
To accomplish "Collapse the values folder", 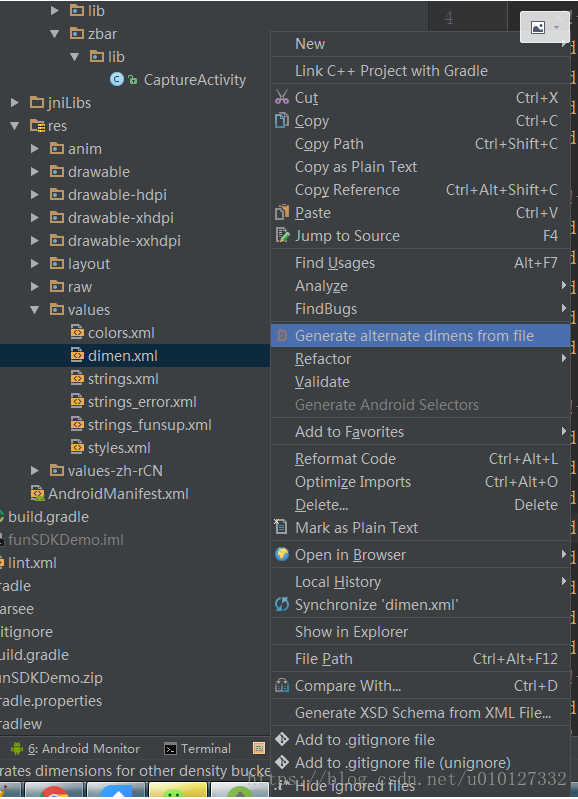I will 35,310.
